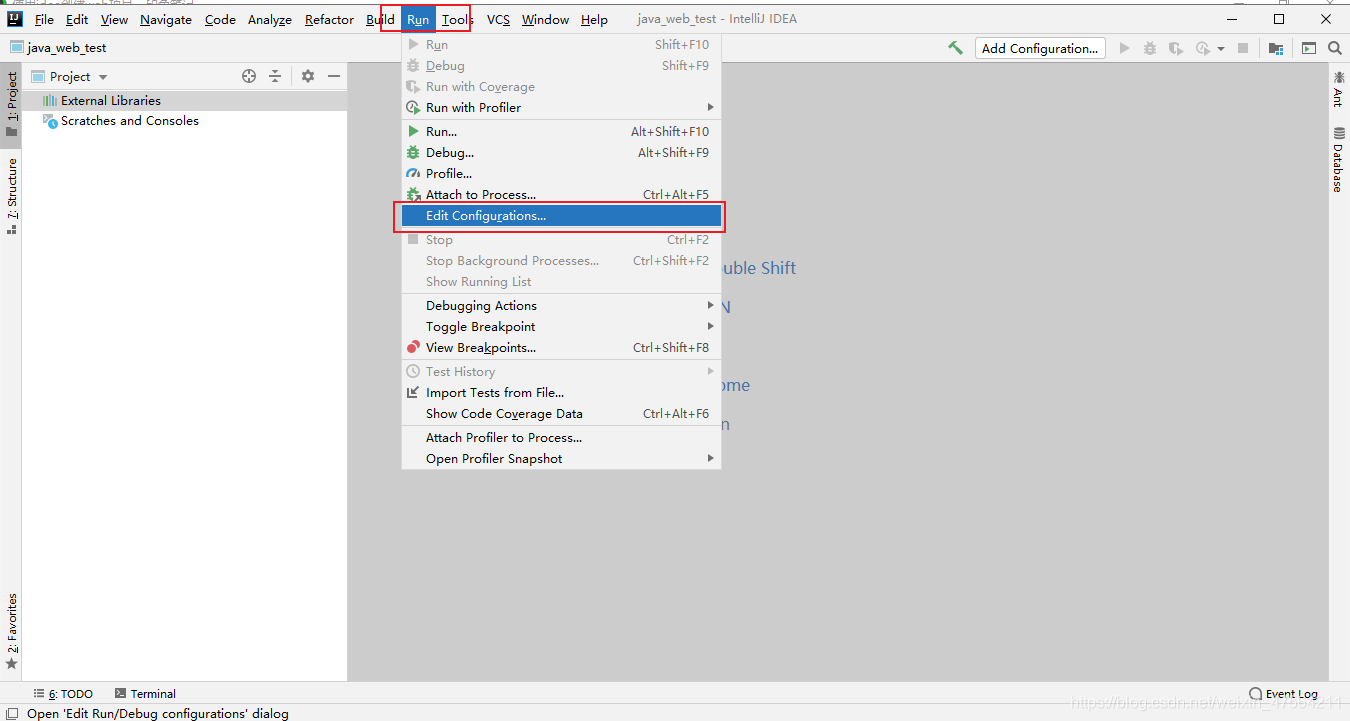The height and width of the screenshot is (721, 1350).
Task: Open the Terminal tool window
Action: pos(145,694)
